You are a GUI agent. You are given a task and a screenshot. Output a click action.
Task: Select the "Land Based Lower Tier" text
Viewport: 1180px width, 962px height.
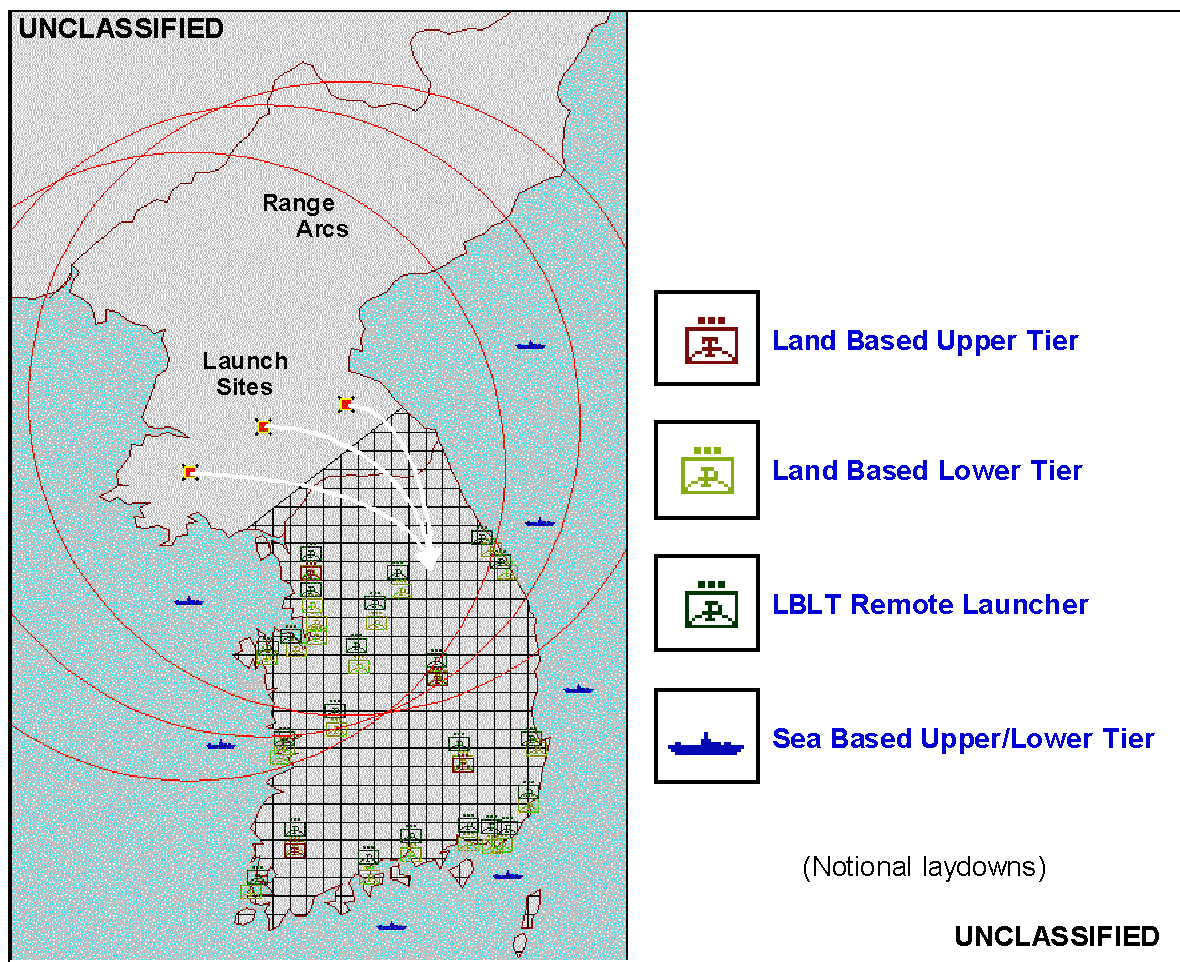point(927,471)
